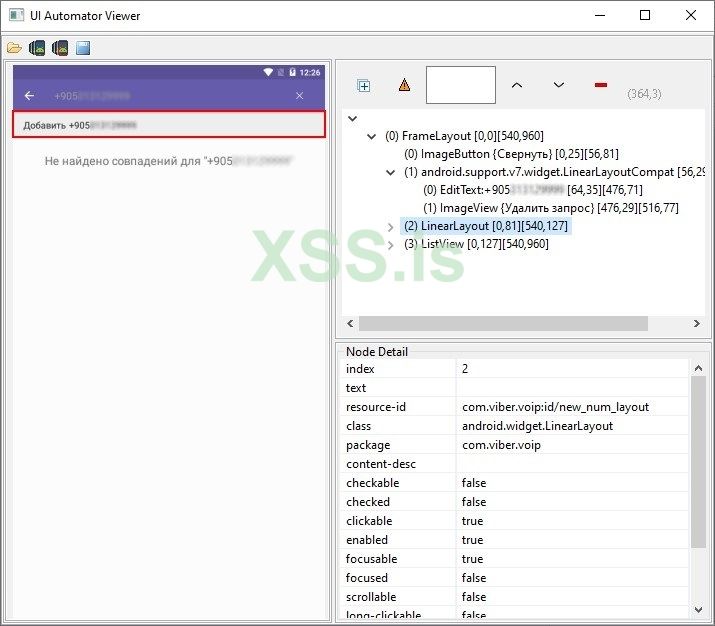Minimize the UI Automator Viewer window
Screen dimensions: 715x626
click(x=600, y=16)
